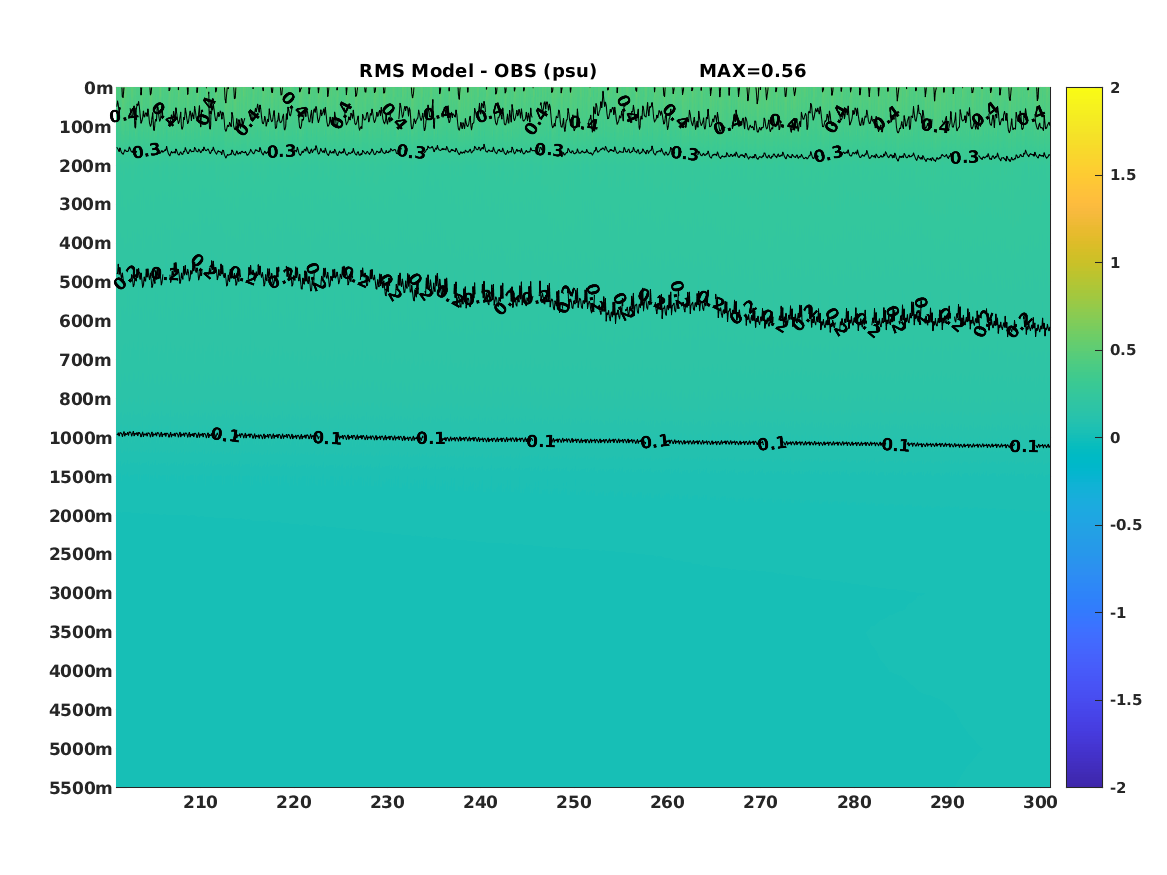Click the dark blue bottom of the colorbar
1167x875 pixels.
(x=1084, y=781)
